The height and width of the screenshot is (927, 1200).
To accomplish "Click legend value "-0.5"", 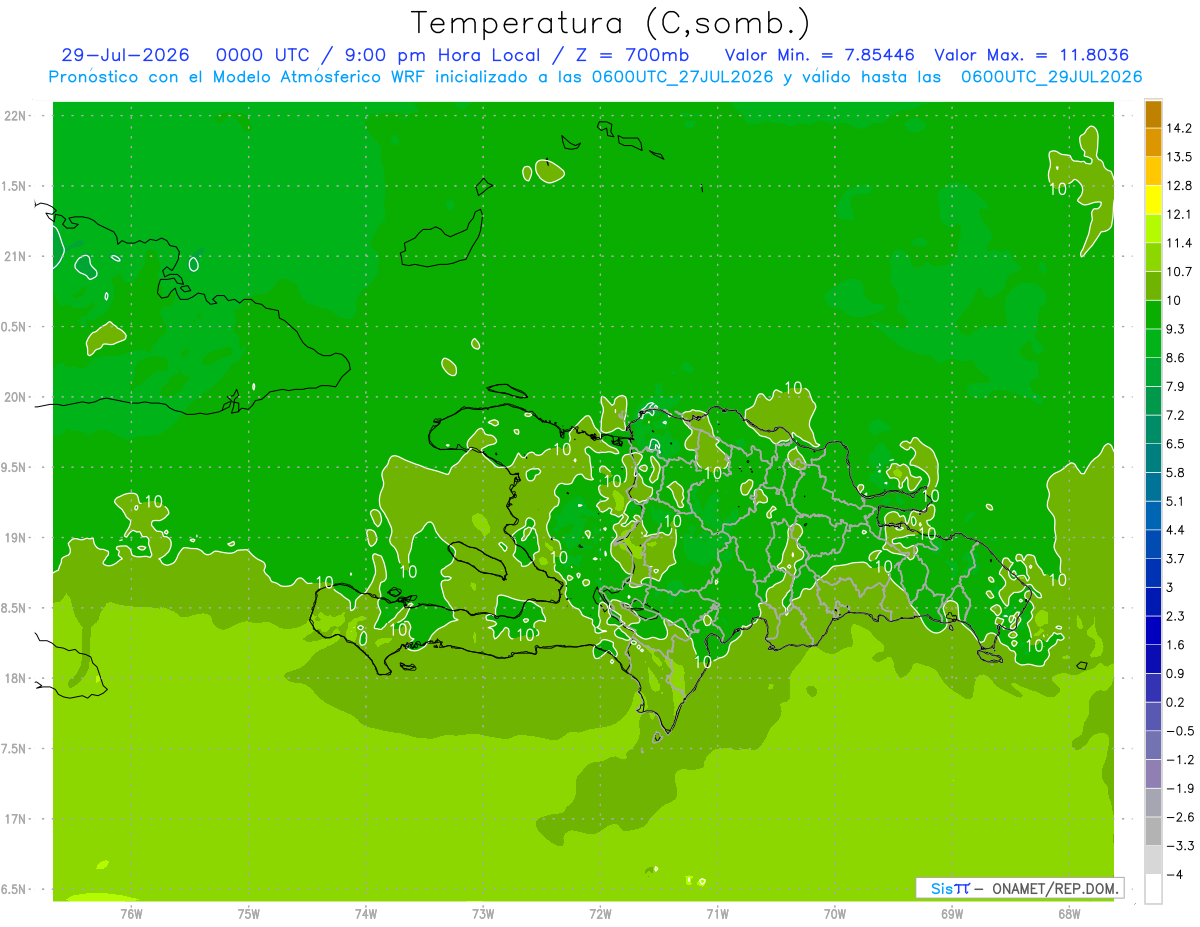I will click(x=1179, y=730).
